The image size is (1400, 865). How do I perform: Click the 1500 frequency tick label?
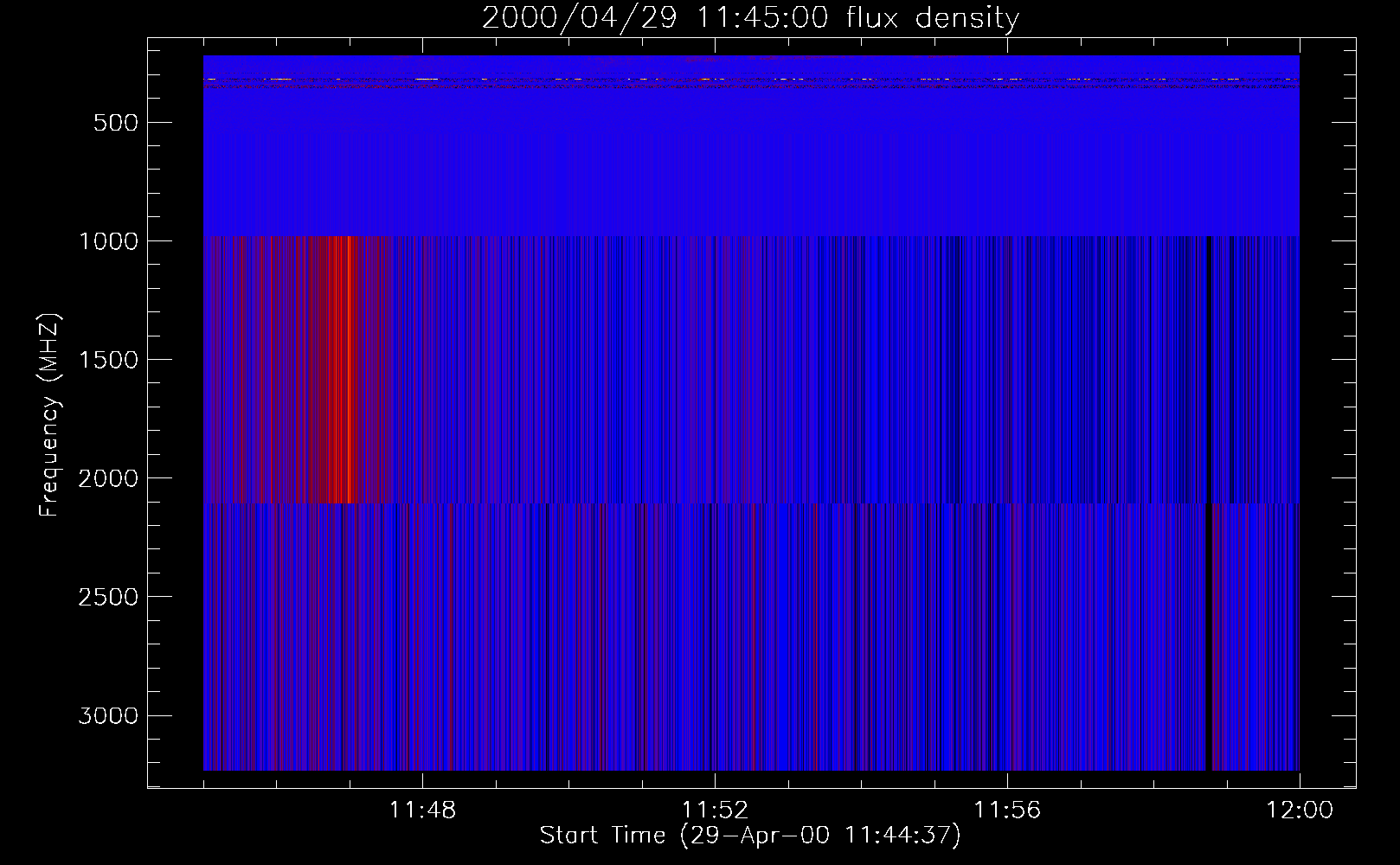[x=108, y=360]
